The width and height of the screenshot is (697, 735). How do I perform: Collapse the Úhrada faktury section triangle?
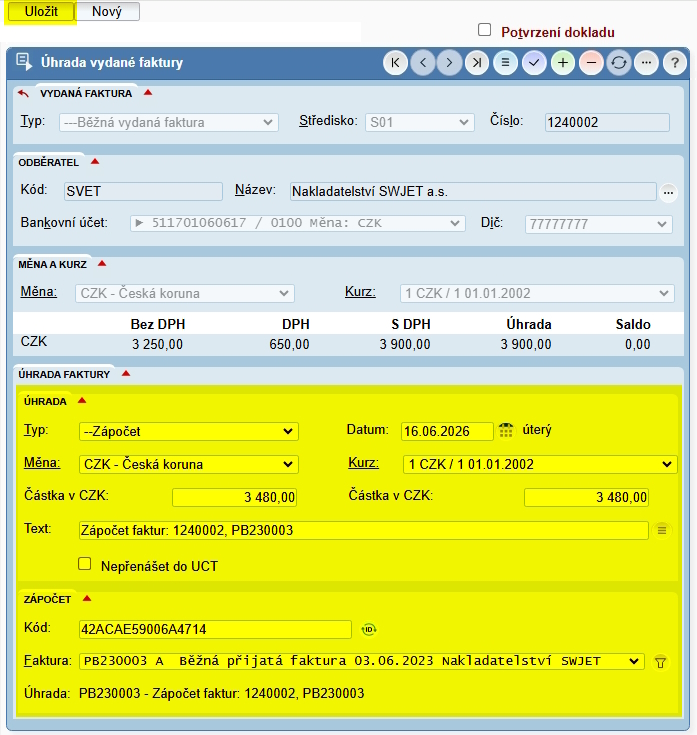coord(126,374)
